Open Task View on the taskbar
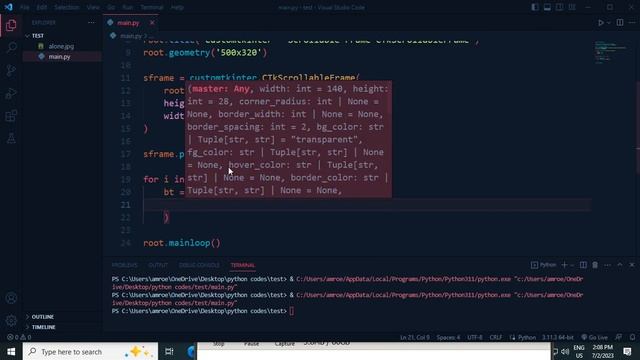The width and height of the screenshot is (640, 360). point(169,351)
